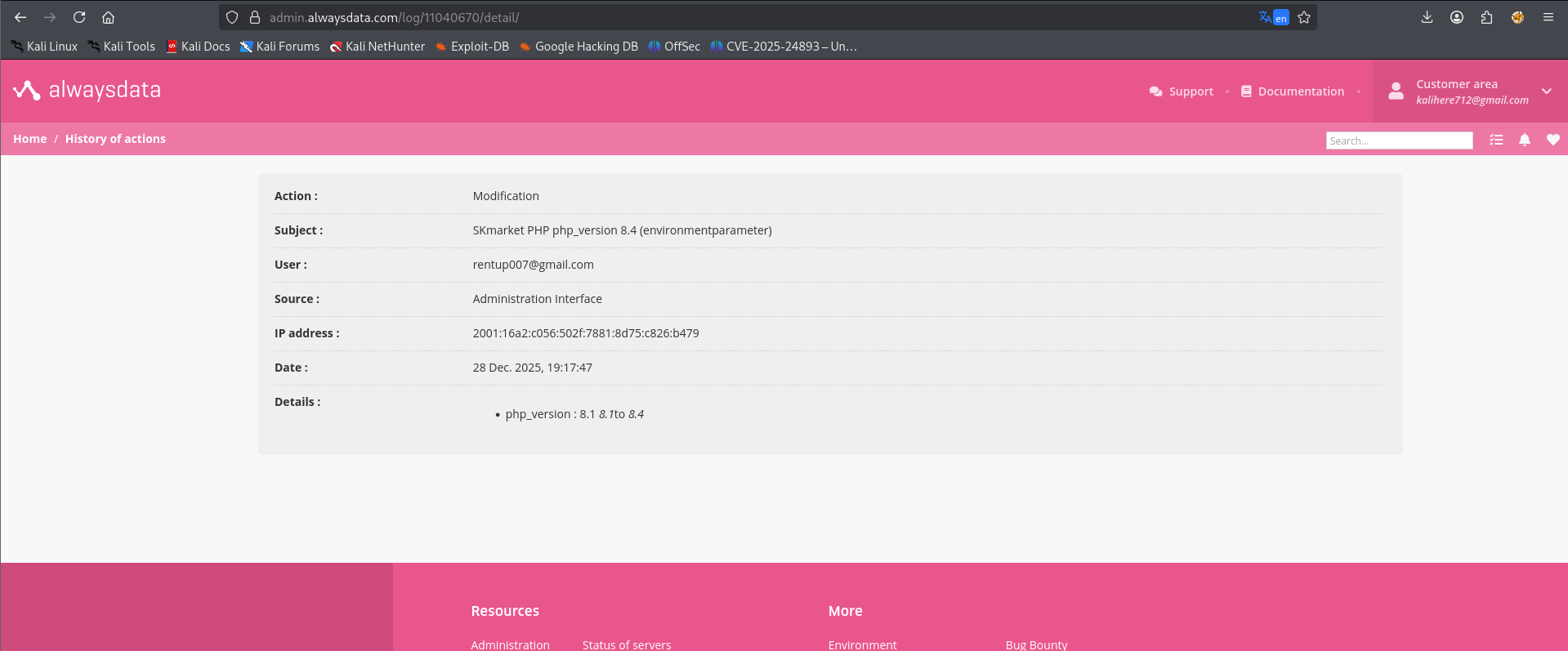Click the Status of servers footer link
This screenshot has height=651, width=1568.
coord(627,644)
